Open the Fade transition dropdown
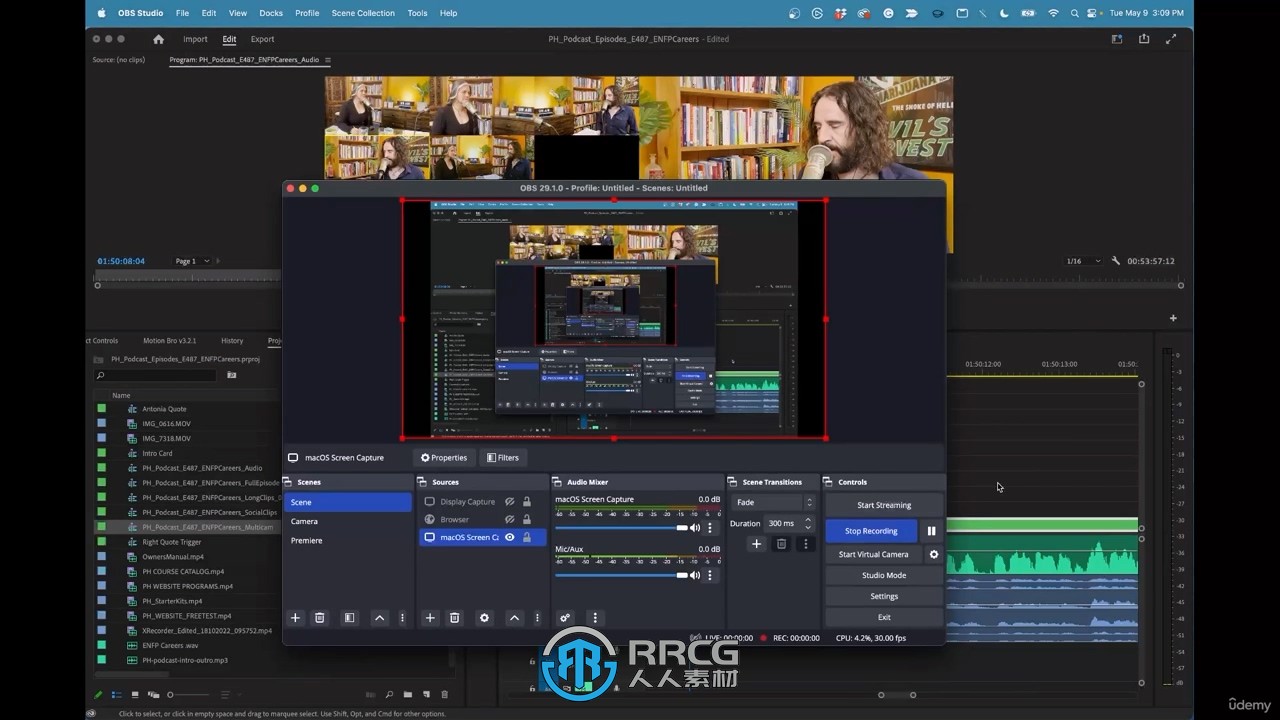The image size is (1280, 720). 773,502
